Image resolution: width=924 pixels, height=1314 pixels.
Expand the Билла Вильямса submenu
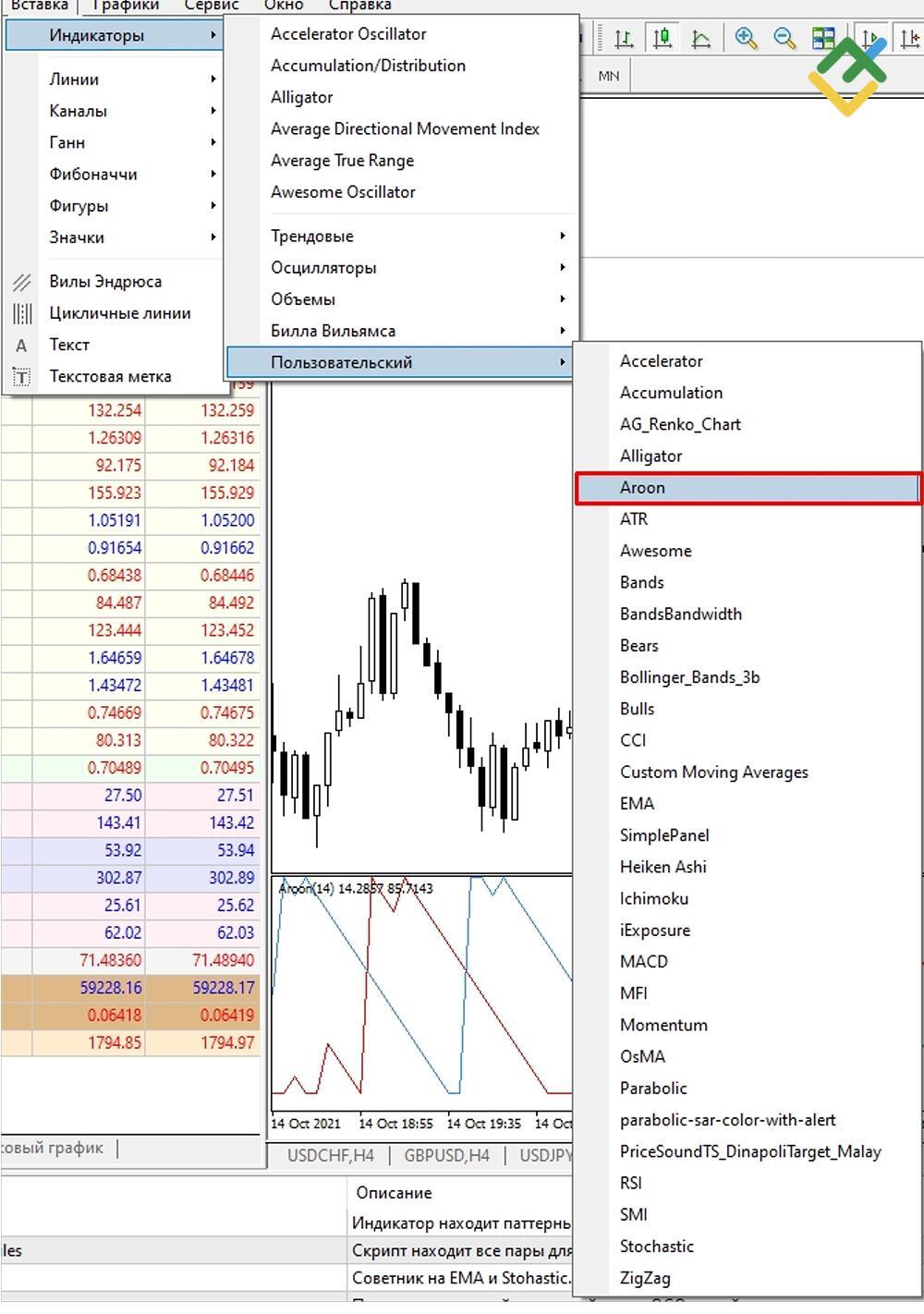(401, 331)
